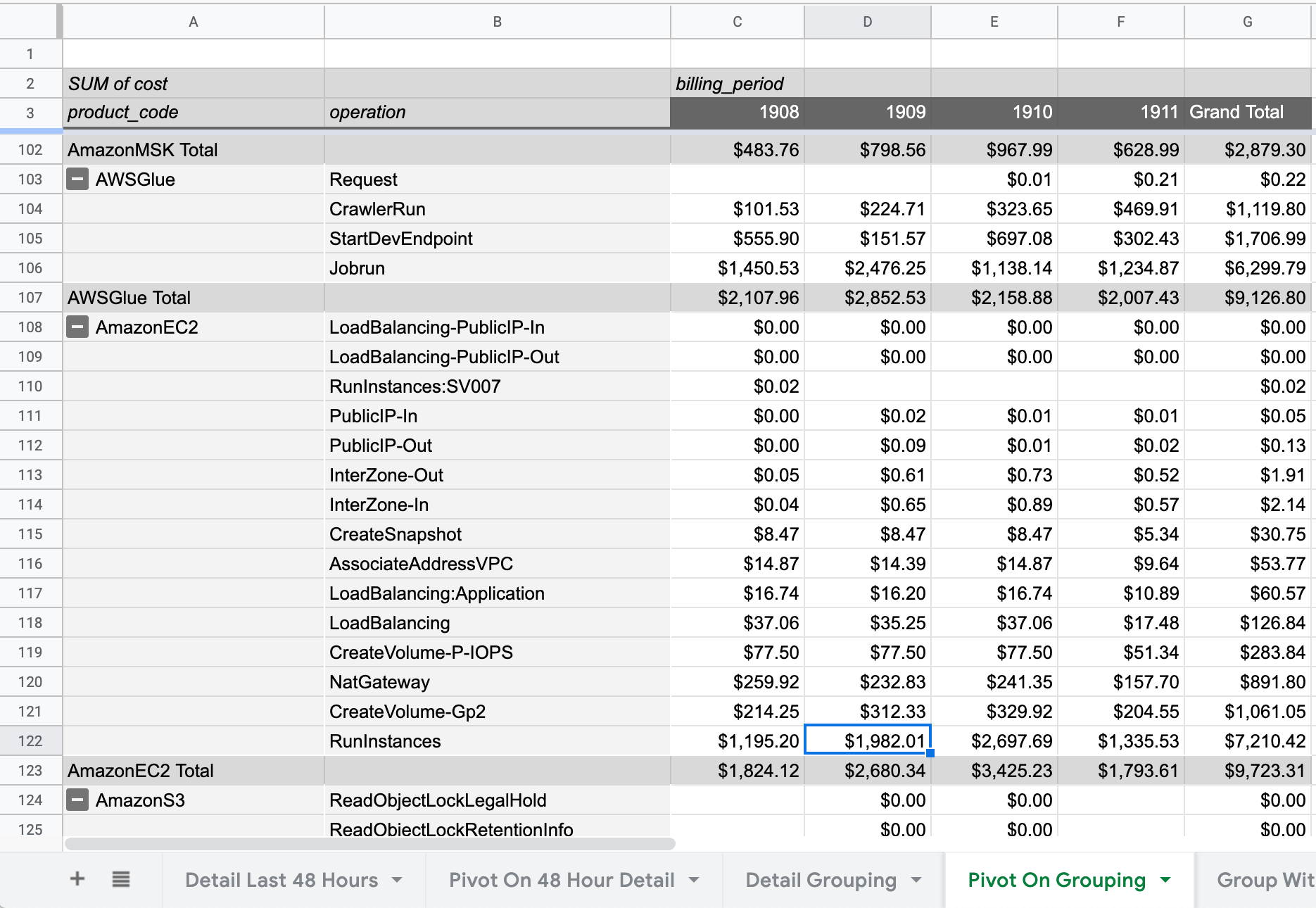The width and height of the screenshot is (1316, 908).
Task: Select row 123 header
Action: pyautogui.click(x=30, y=771)
